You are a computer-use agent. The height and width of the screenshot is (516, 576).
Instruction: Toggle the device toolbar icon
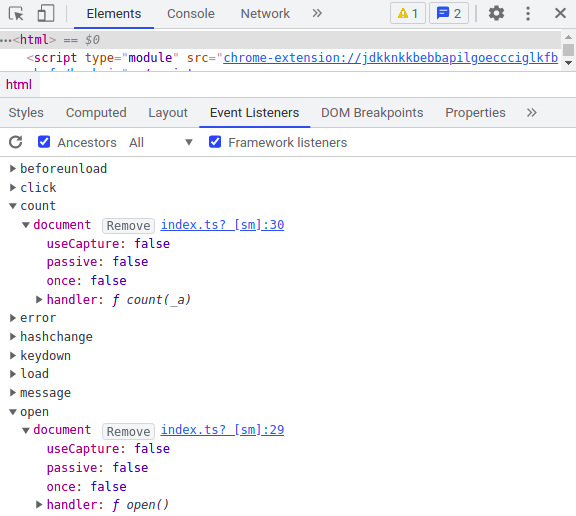46,14
